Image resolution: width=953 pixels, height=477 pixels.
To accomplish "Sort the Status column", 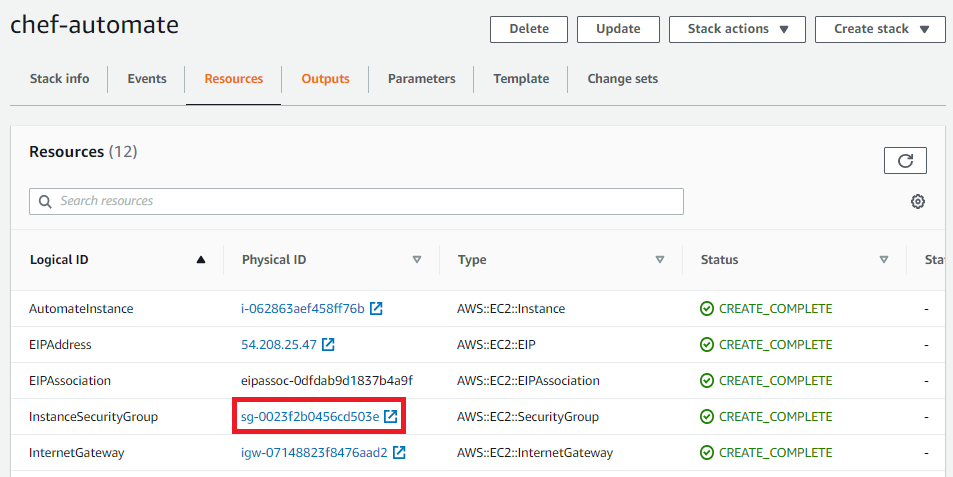I will click(883, 260).
